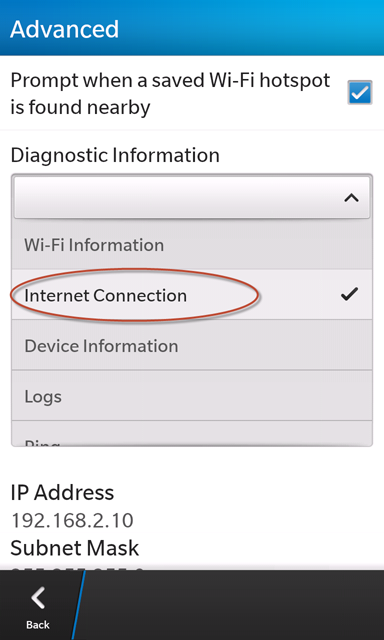
Task: Select Wi-Fi Information from the list
Action: click(x=192, y=244)
